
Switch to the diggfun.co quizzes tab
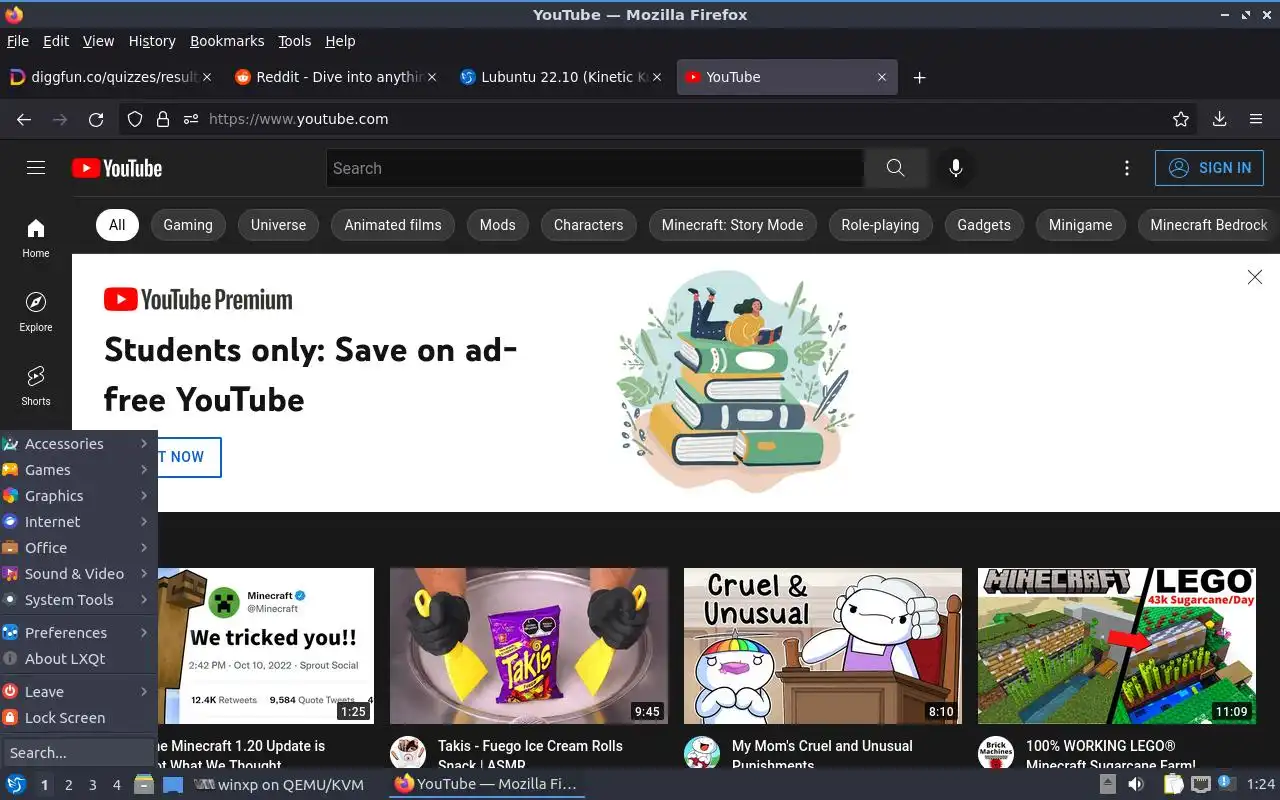(x=110, y=77)
